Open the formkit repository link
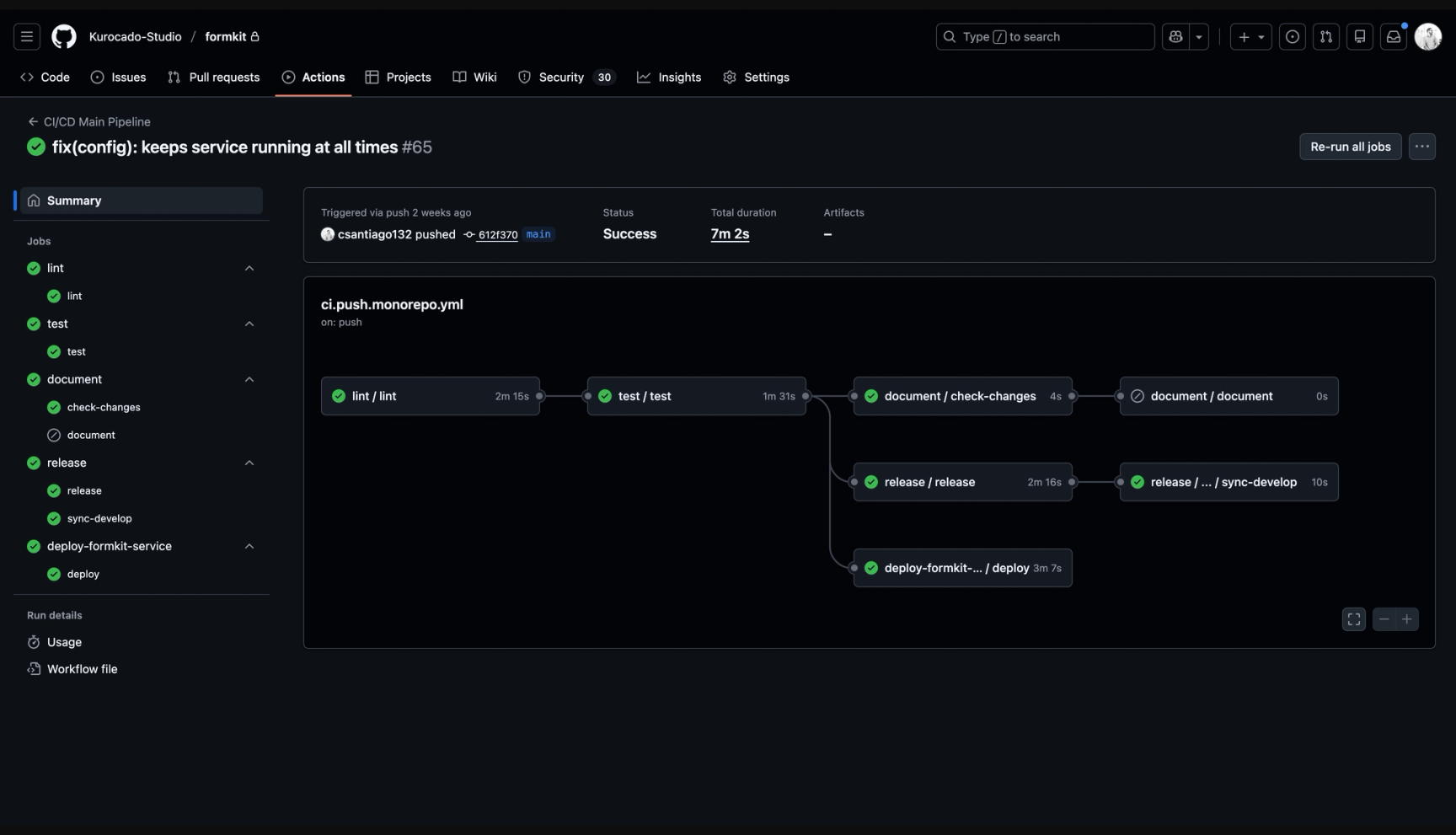The width and height of the screenshot is (1456, 835). (226, 37)
